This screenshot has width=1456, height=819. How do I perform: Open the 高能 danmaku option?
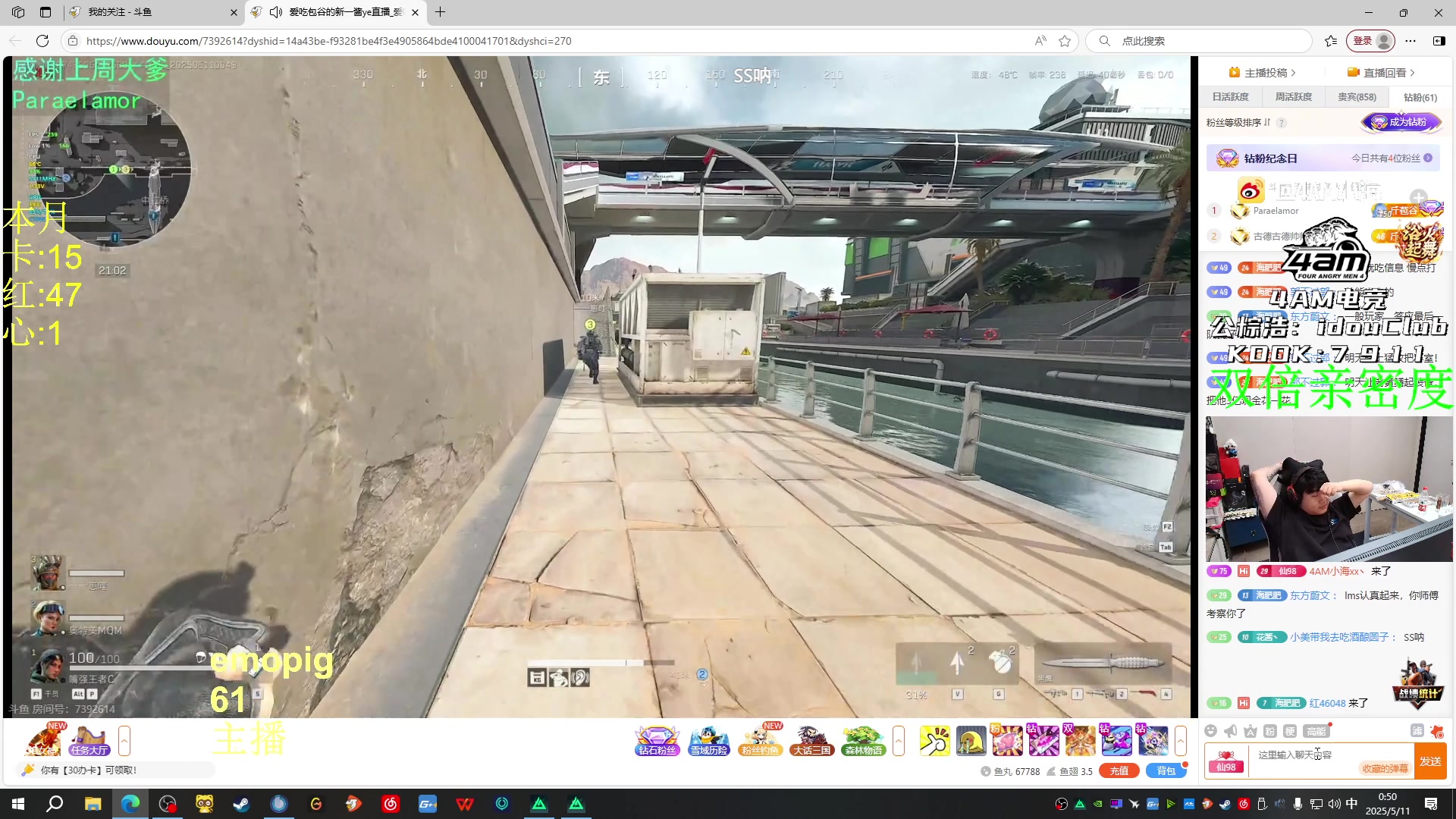tap(1316, 731)
